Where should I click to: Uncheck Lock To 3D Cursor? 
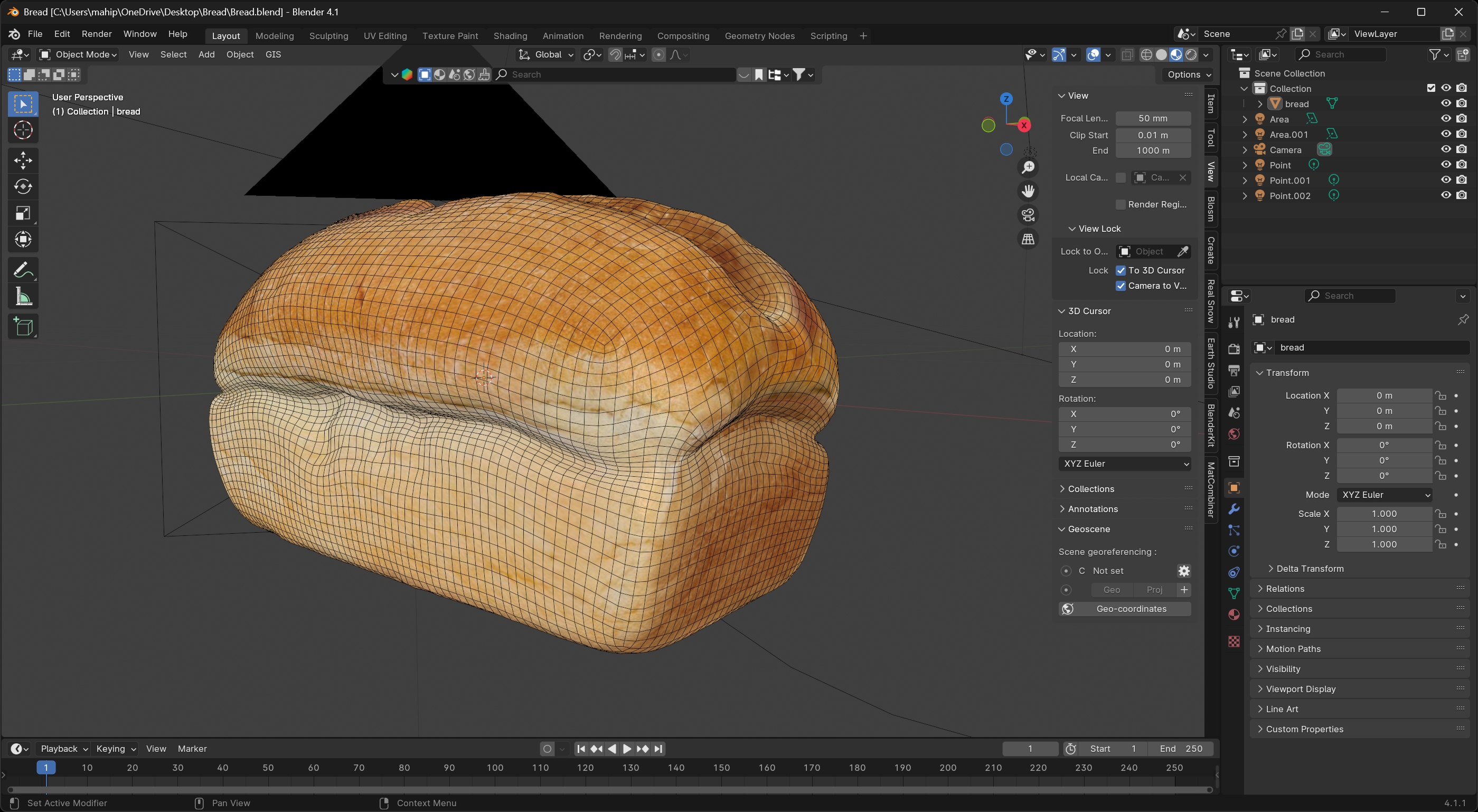(1121, 270)
